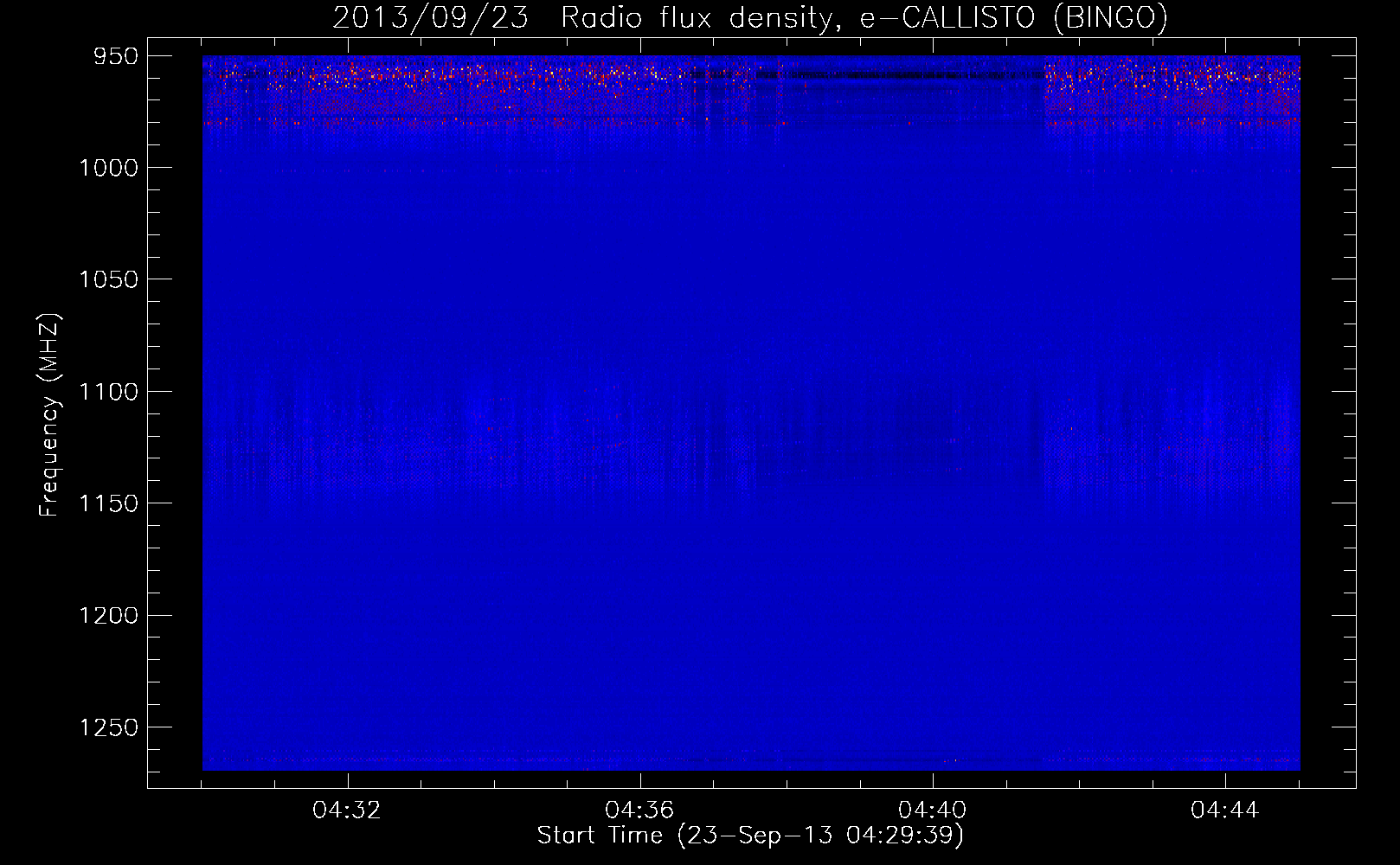Click the 1150 frequency tick label
Viewport: 1400px width, 865px height.
coord(108,503)
